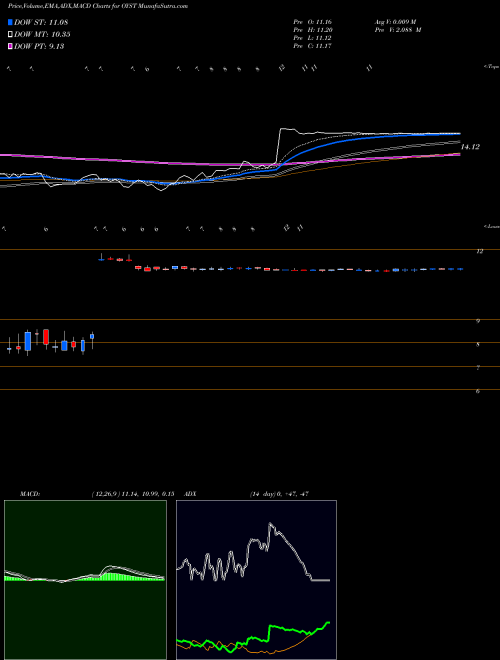Click inside the dark-blue ADX indicator chart

coord(256,580)
